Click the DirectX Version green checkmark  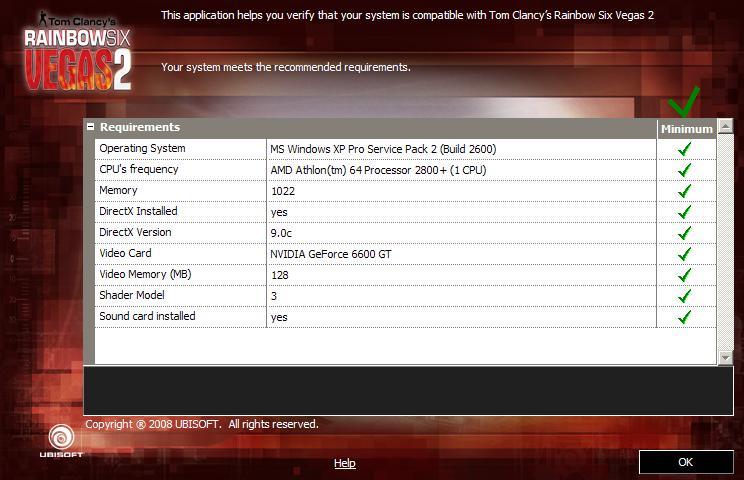click(684, 233)
